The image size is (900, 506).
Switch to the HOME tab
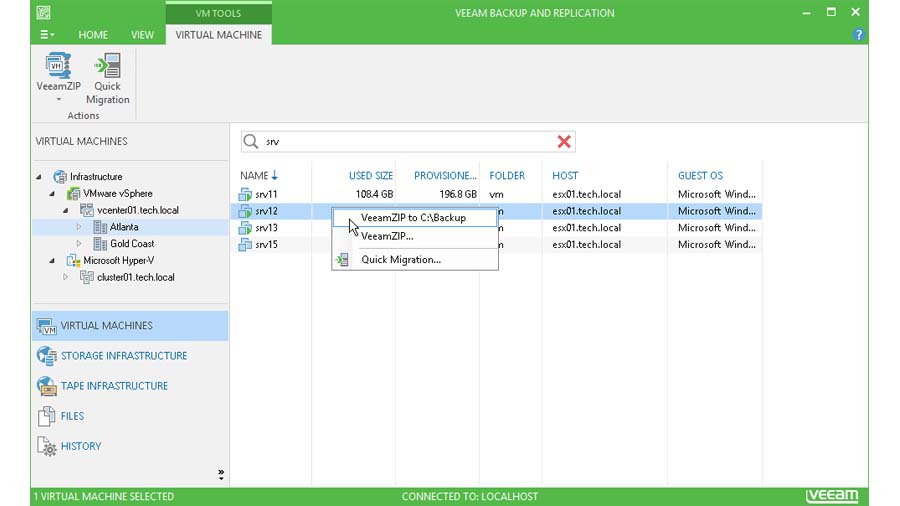[x=93, y=35]
